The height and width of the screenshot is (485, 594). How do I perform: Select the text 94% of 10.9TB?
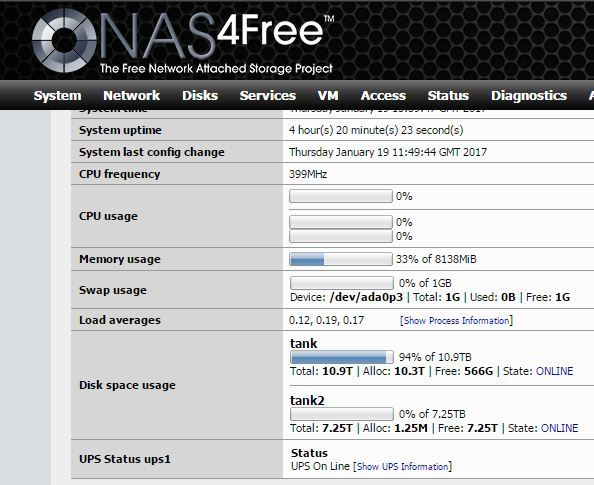click(x=435, y=357)
